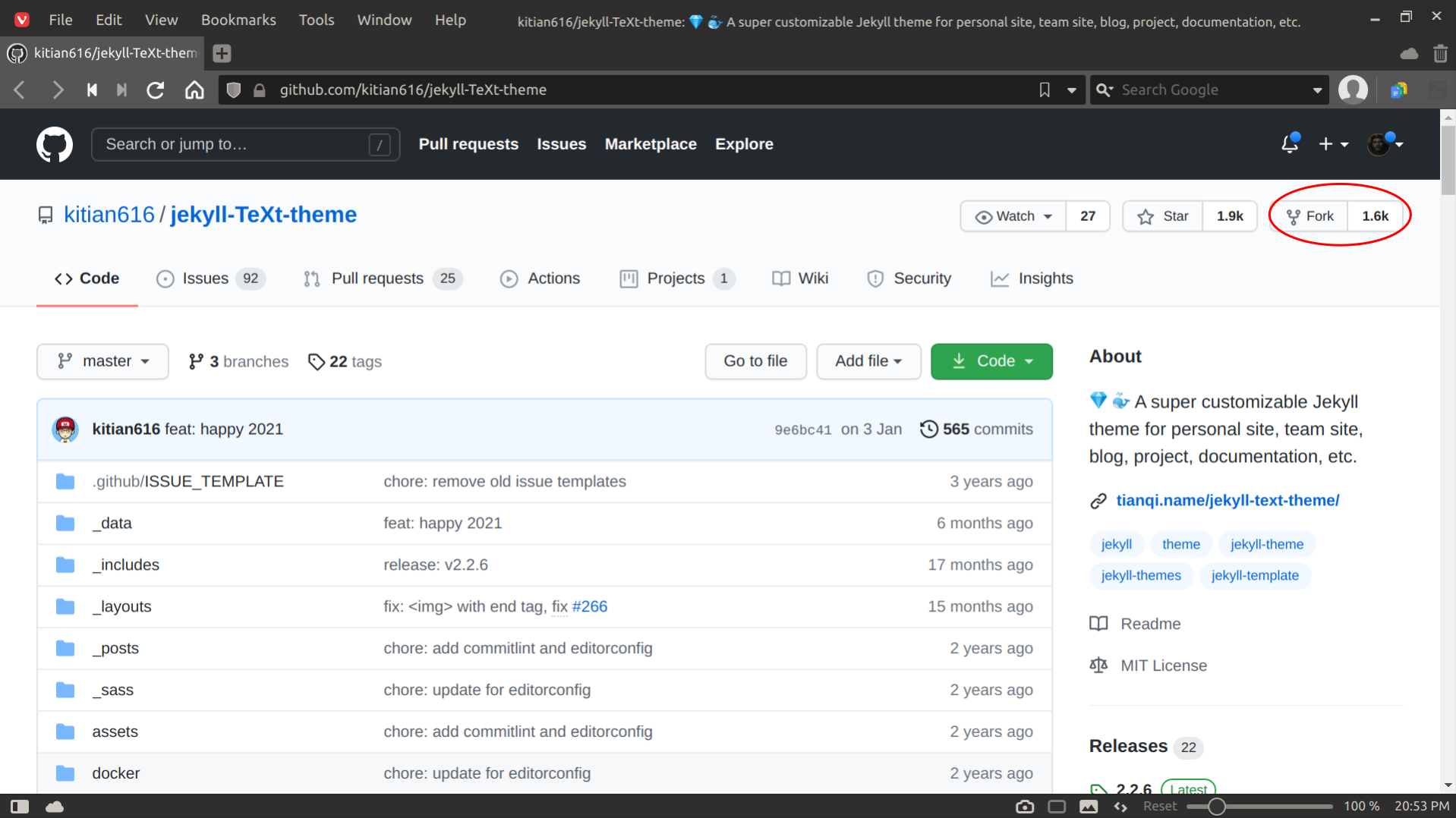
Task: Open GitHub notifications bell
Action: pos(1290,143)
